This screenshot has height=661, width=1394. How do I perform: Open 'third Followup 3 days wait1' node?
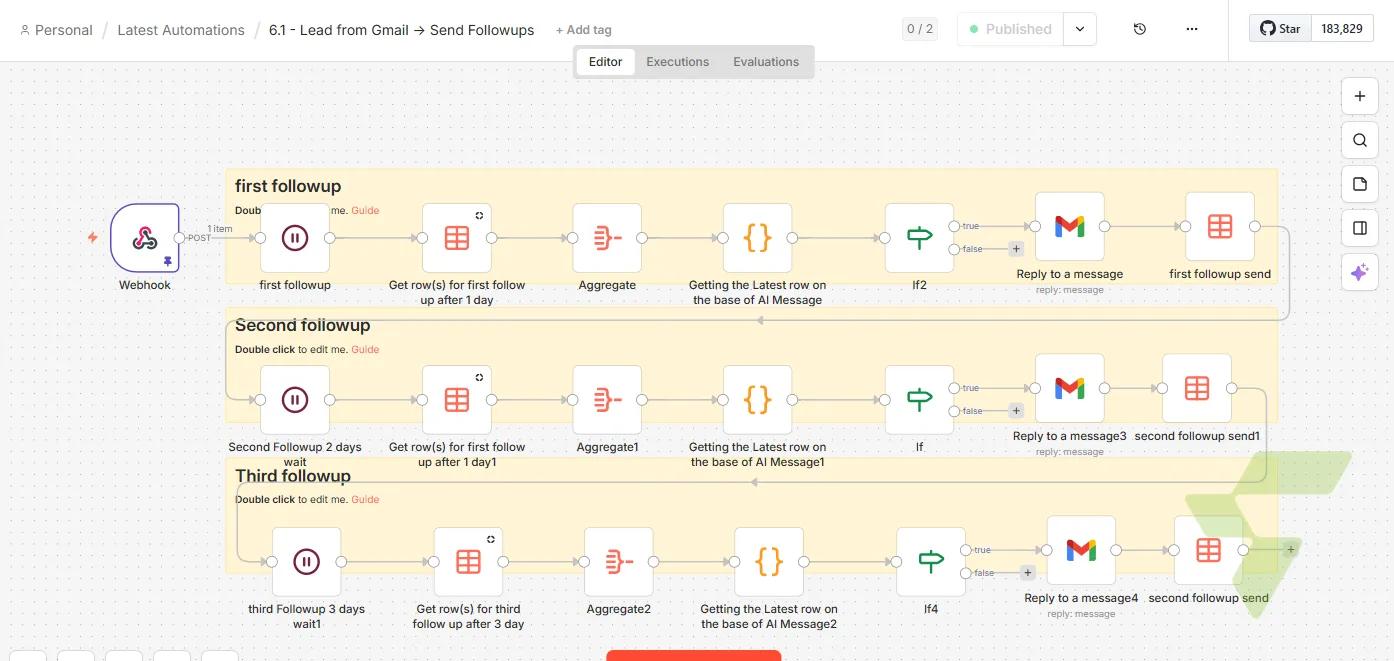307,562
